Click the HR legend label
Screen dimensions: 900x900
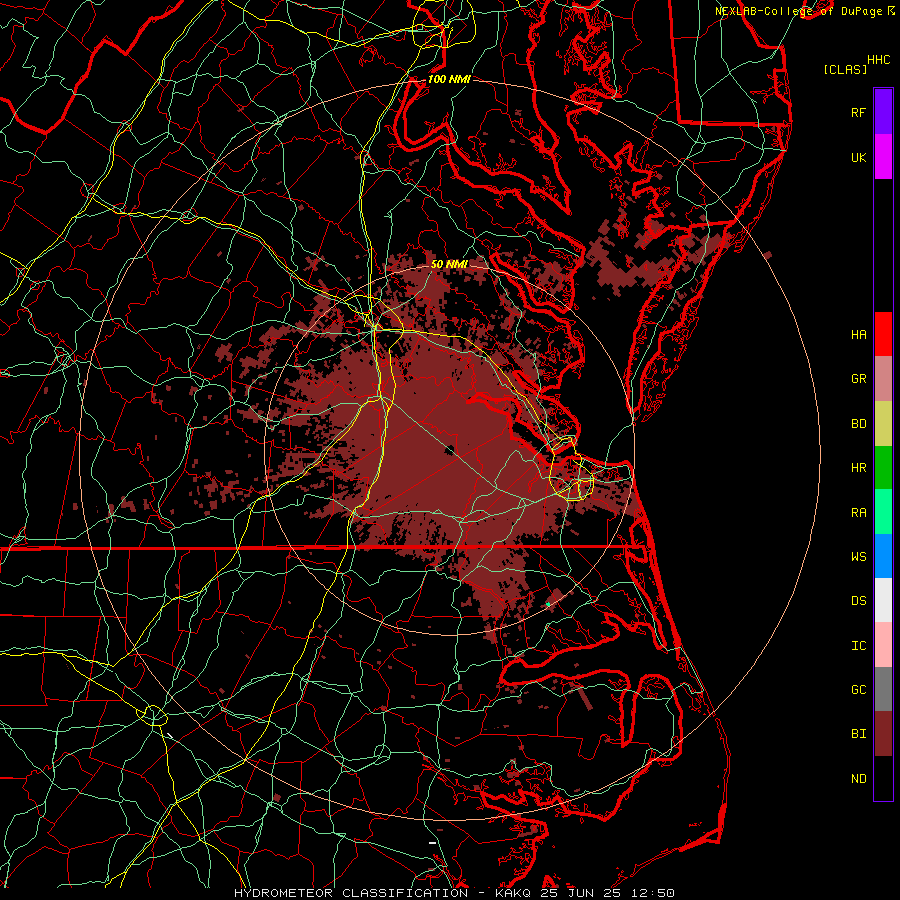point(858,468)
